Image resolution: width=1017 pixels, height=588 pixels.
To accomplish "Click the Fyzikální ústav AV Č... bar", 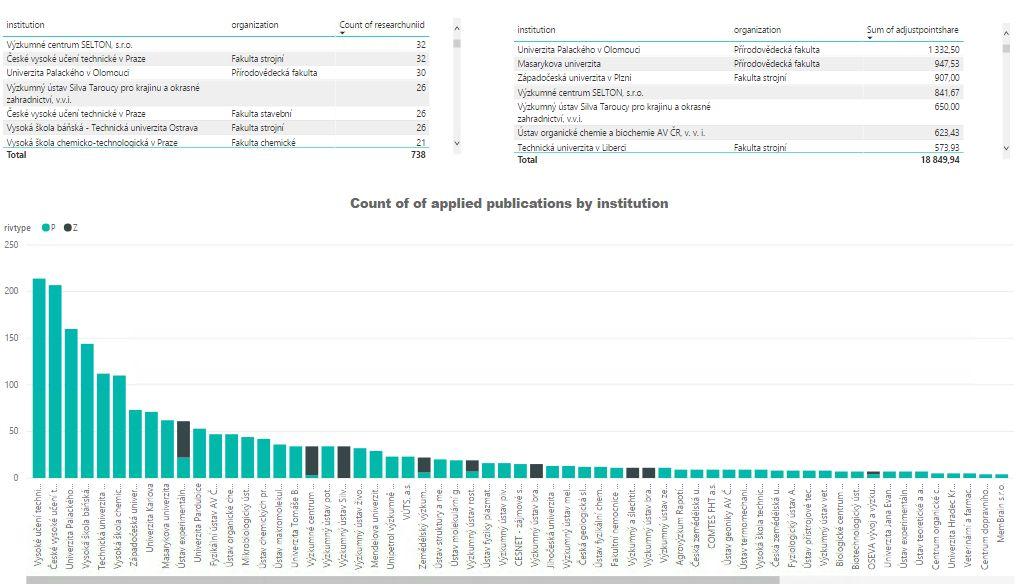I will pyautogui.click(x=215, y=456).
